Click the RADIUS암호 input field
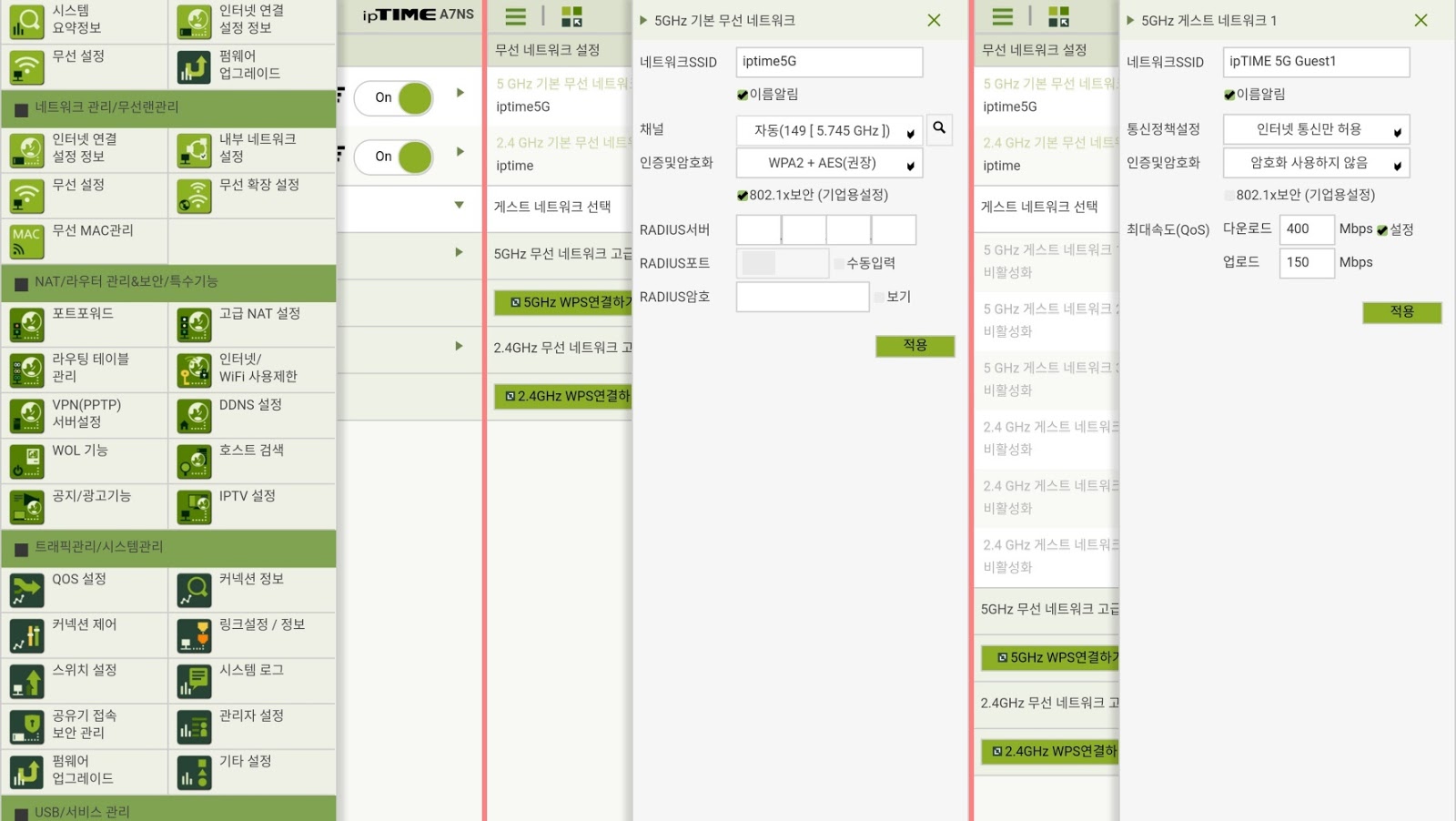1456x821 pixels. [803, 298]
